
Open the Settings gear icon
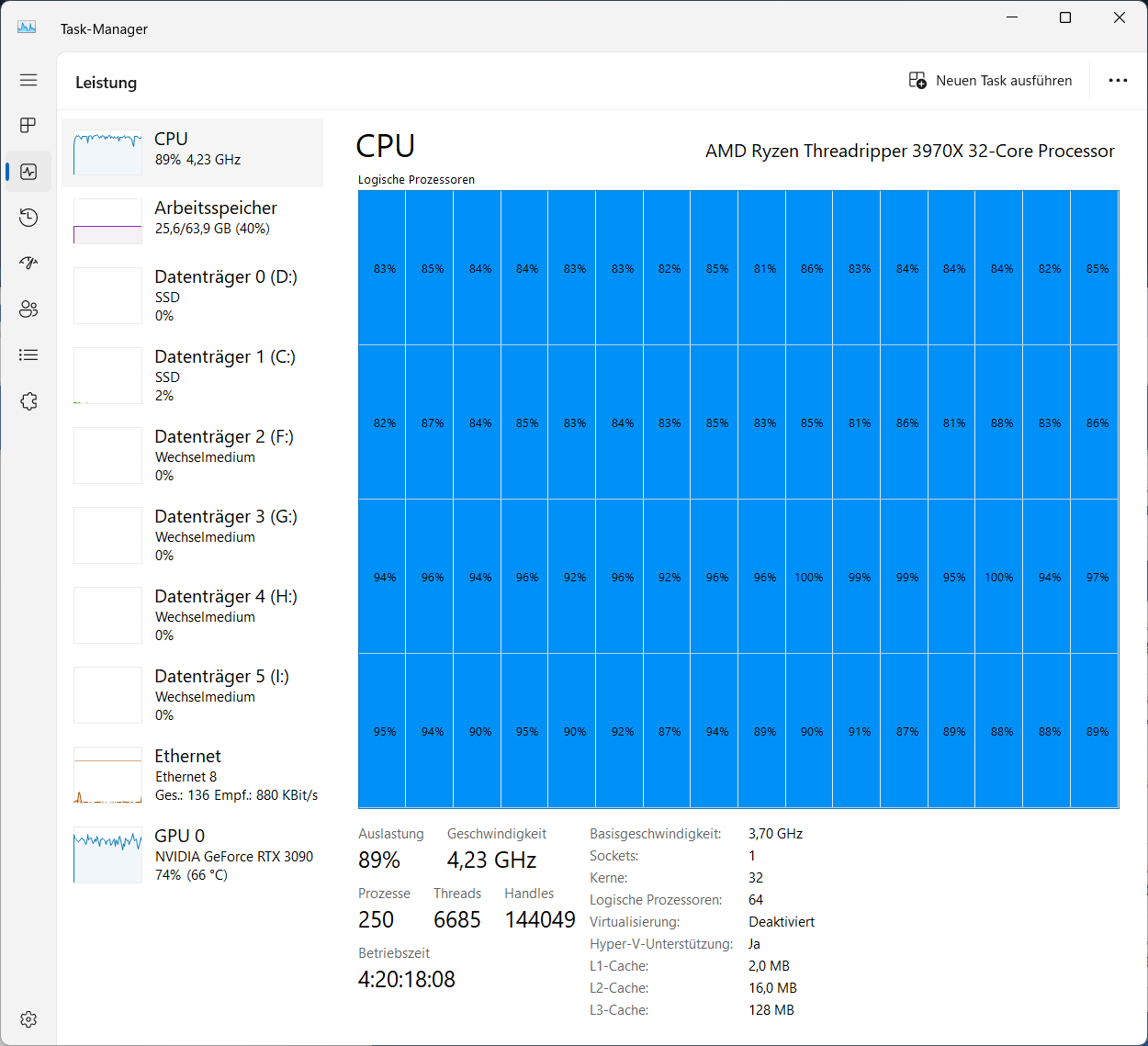[28, 1019]
